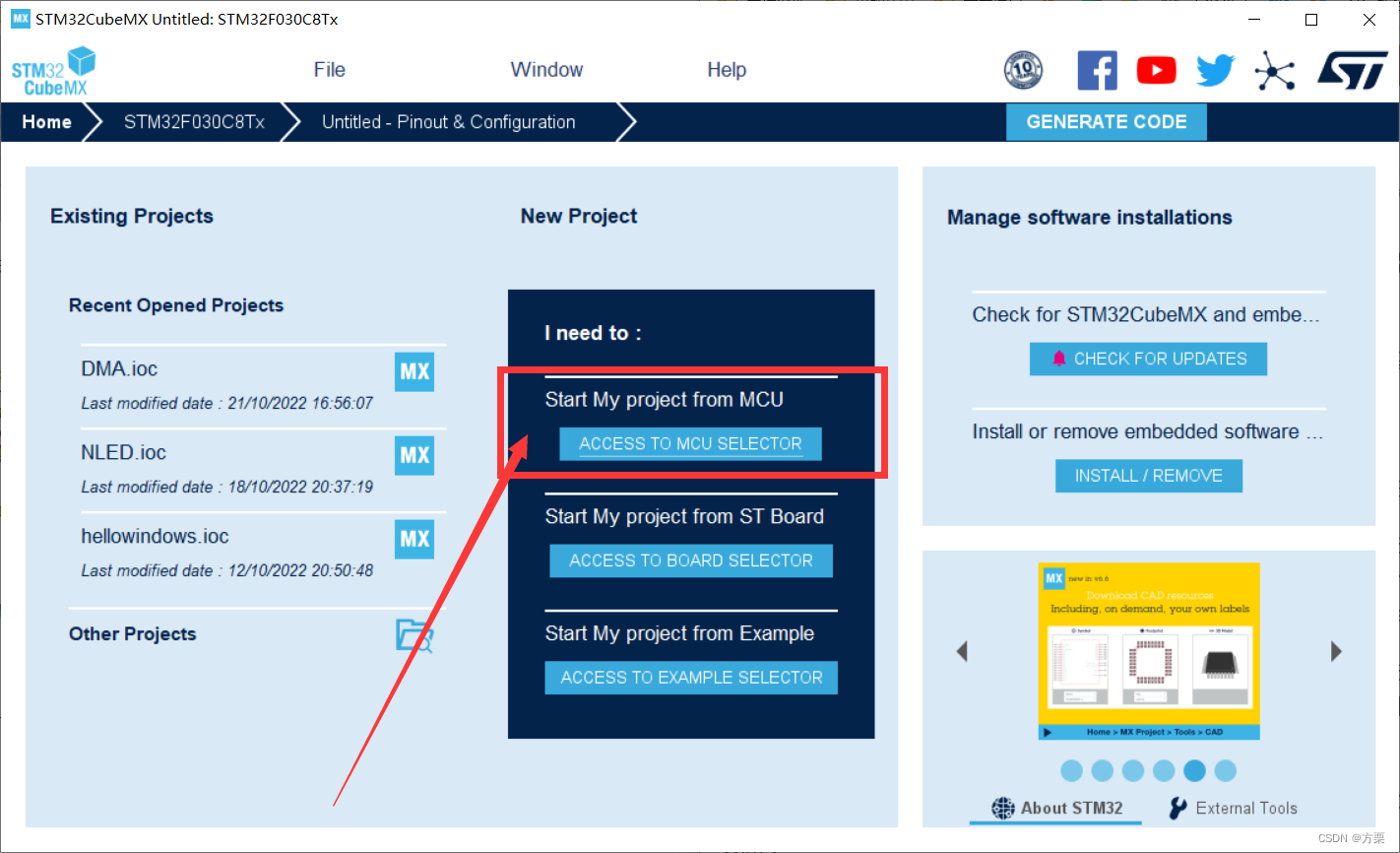Viewport: 1400px width, 853px height.
Task: Open the YouTube icon link
Action: 1156,70
